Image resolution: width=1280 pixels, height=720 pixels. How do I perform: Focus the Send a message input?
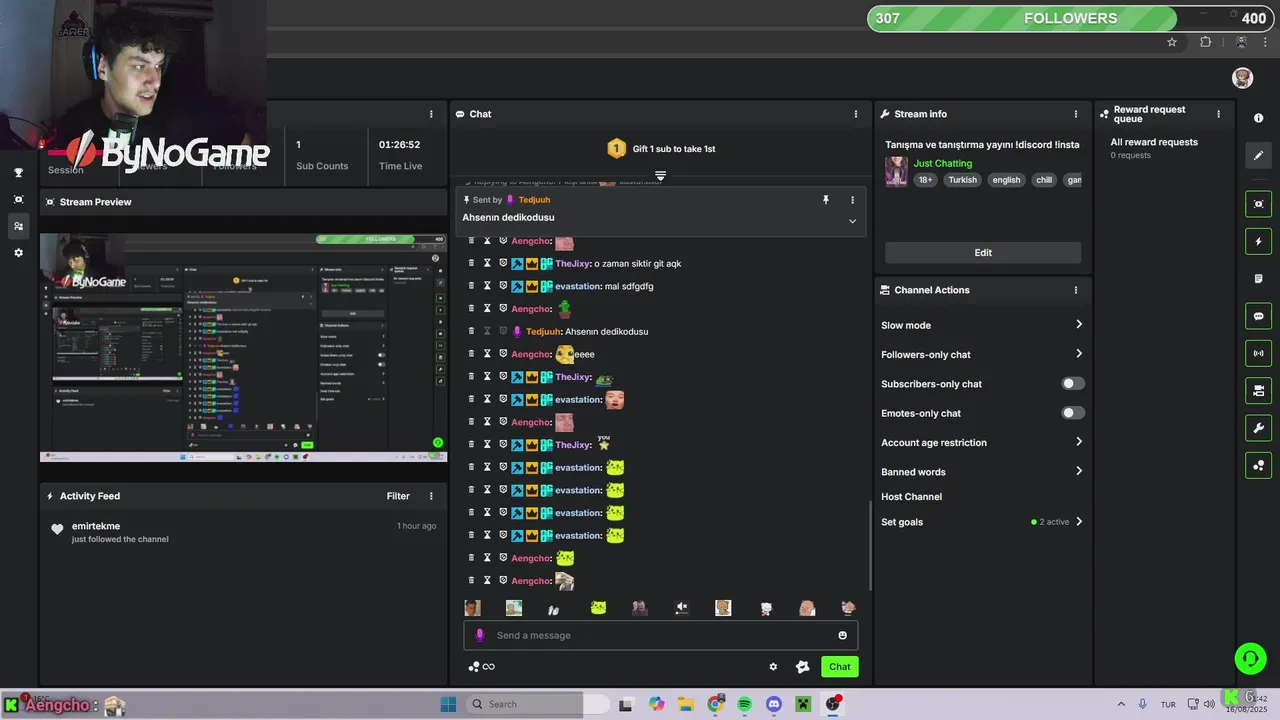(660, 635)
